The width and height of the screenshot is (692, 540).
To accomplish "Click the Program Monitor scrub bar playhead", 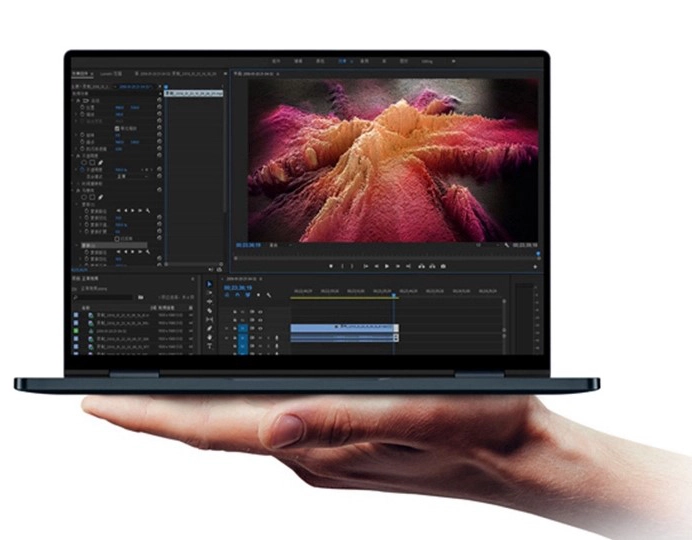I will [538, 253].
